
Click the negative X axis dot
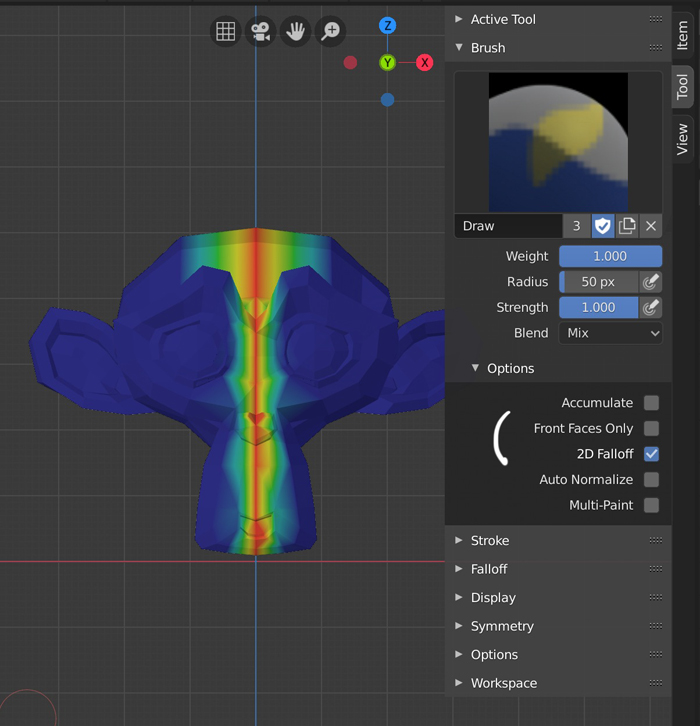pos(350,63)
